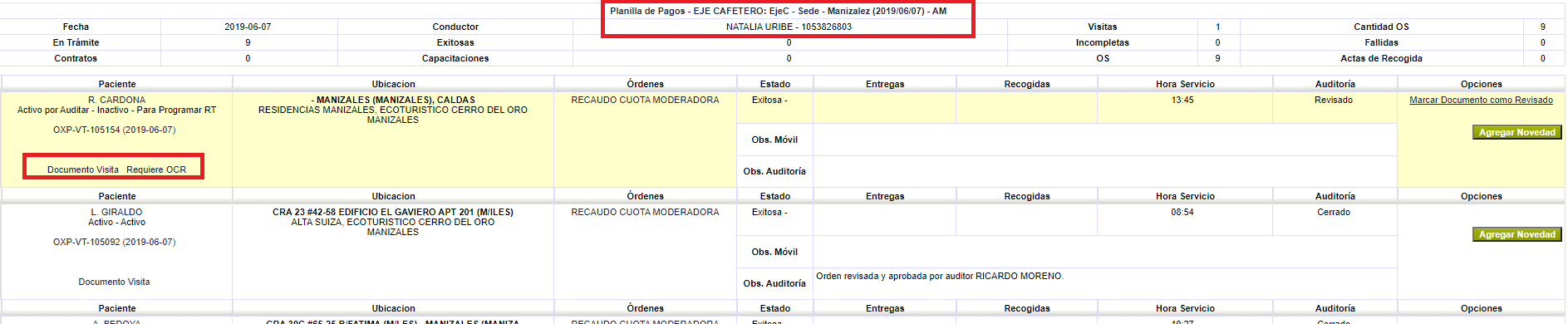1568x324 pixels.
Task: Click the Cerrado audit status for L. Giraldo
Action: pyautogui.click(x=1334, y=212)
